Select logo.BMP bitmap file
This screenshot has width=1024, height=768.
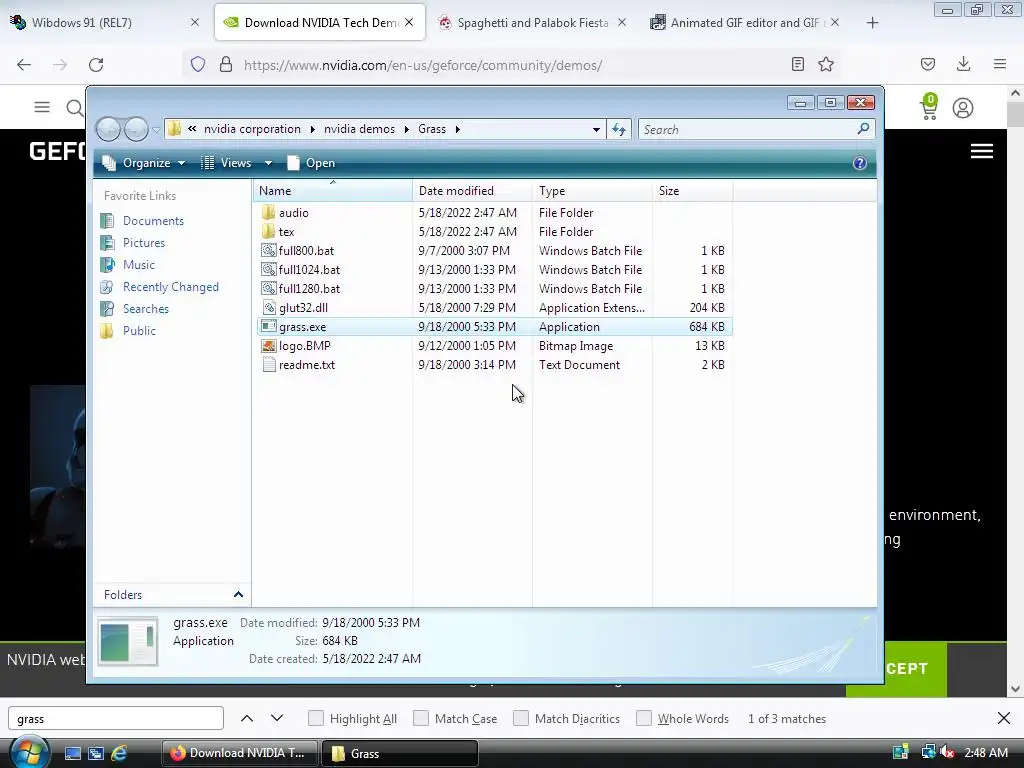tap(494, 345)
